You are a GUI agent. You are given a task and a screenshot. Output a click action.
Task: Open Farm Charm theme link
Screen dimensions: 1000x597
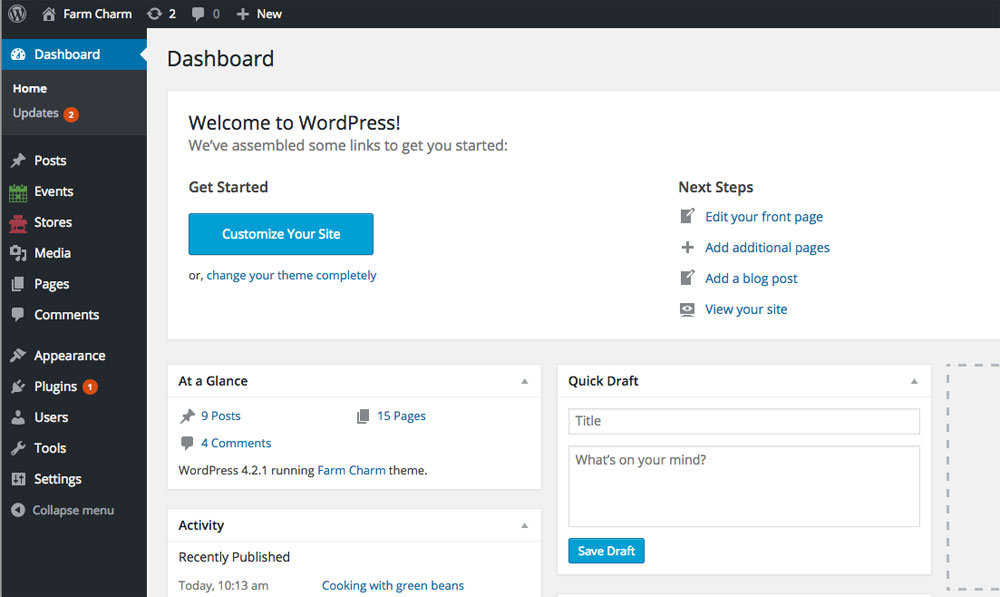click(351, 470)
